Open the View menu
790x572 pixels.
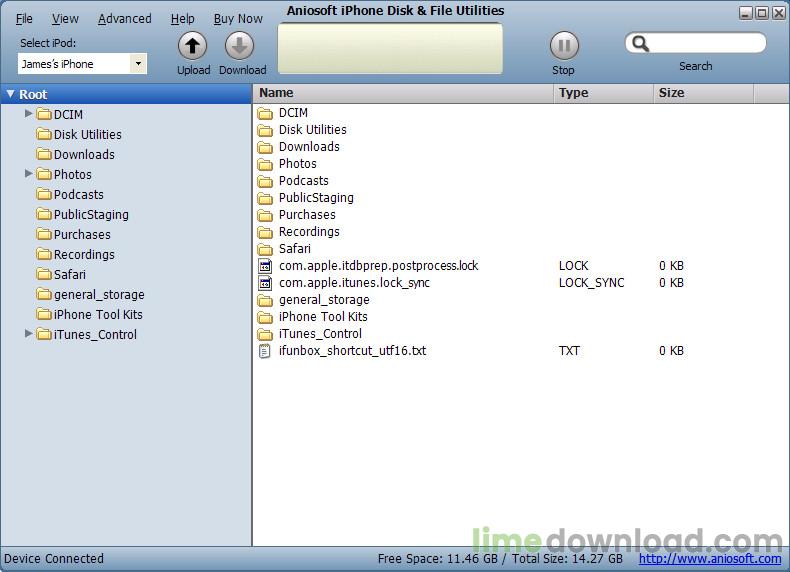[65, 19]
